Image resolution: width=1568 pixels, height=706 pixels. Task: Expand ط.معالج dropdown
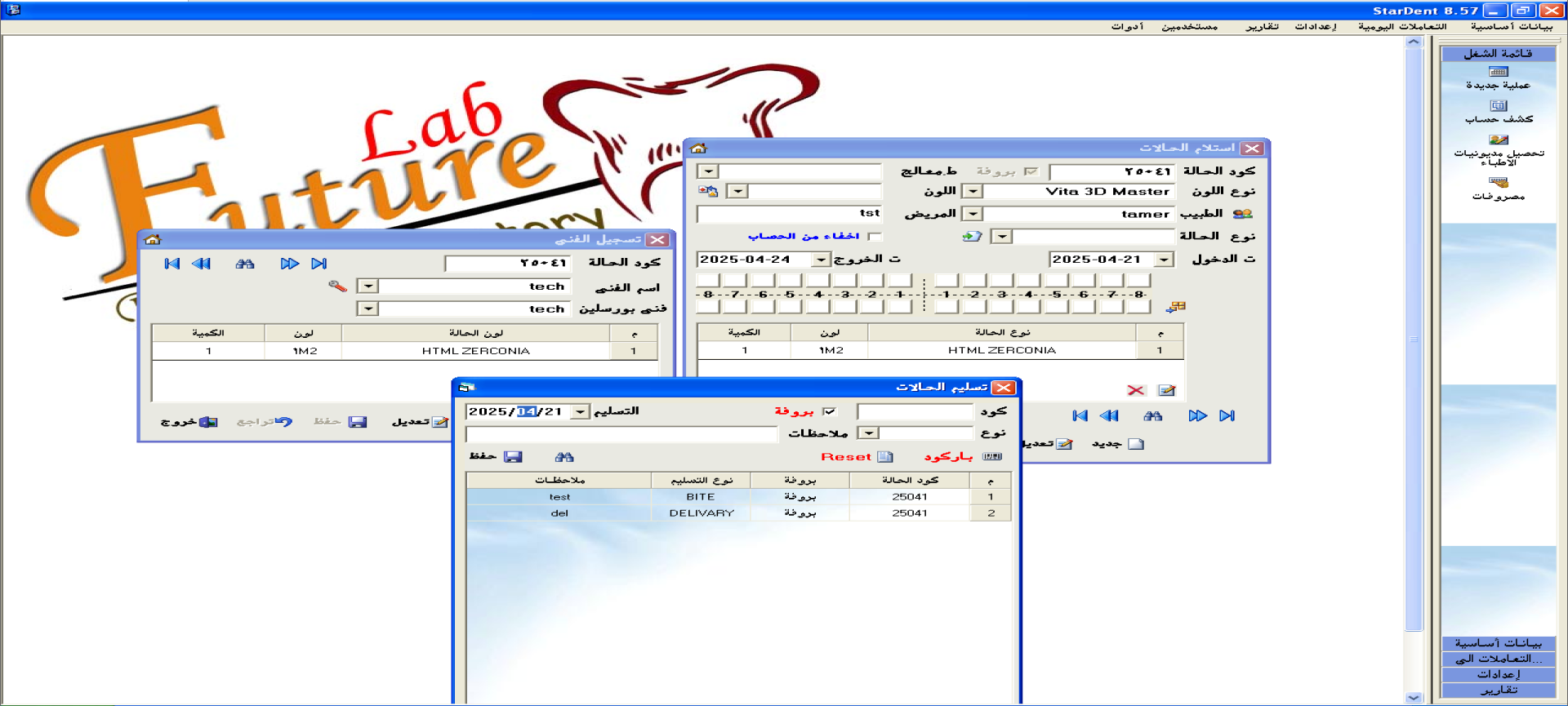click(708, 171)
